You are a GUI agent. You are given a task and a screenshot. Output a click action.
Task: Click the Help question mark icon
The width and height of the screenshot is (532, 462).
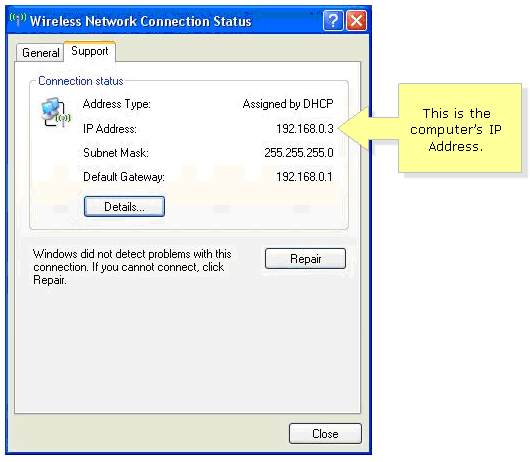click(x=333, y=21)
